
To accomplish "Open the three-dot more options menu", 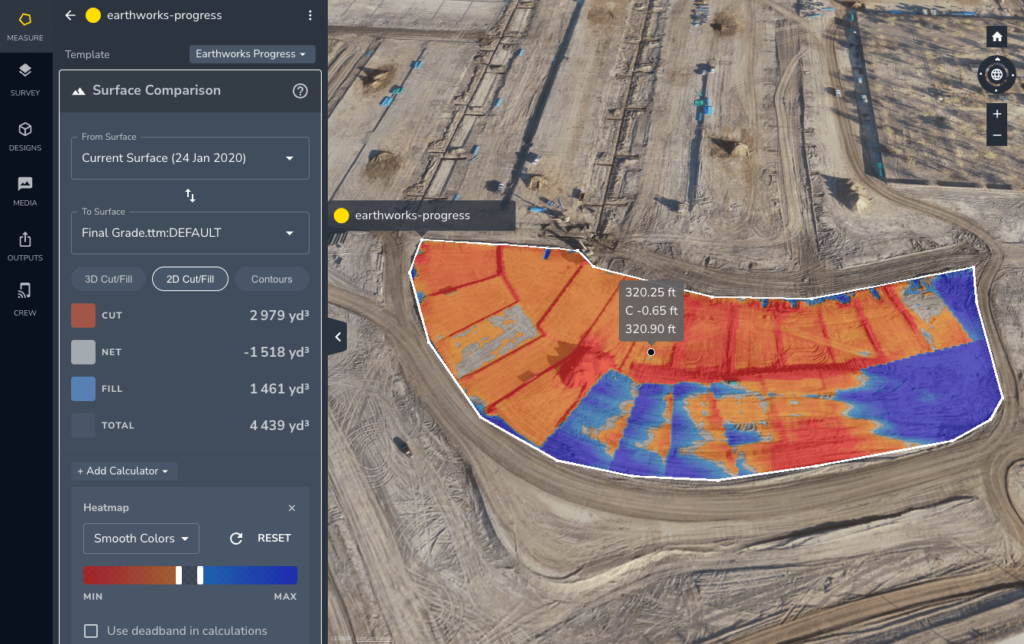I will (x=310, y=15).
